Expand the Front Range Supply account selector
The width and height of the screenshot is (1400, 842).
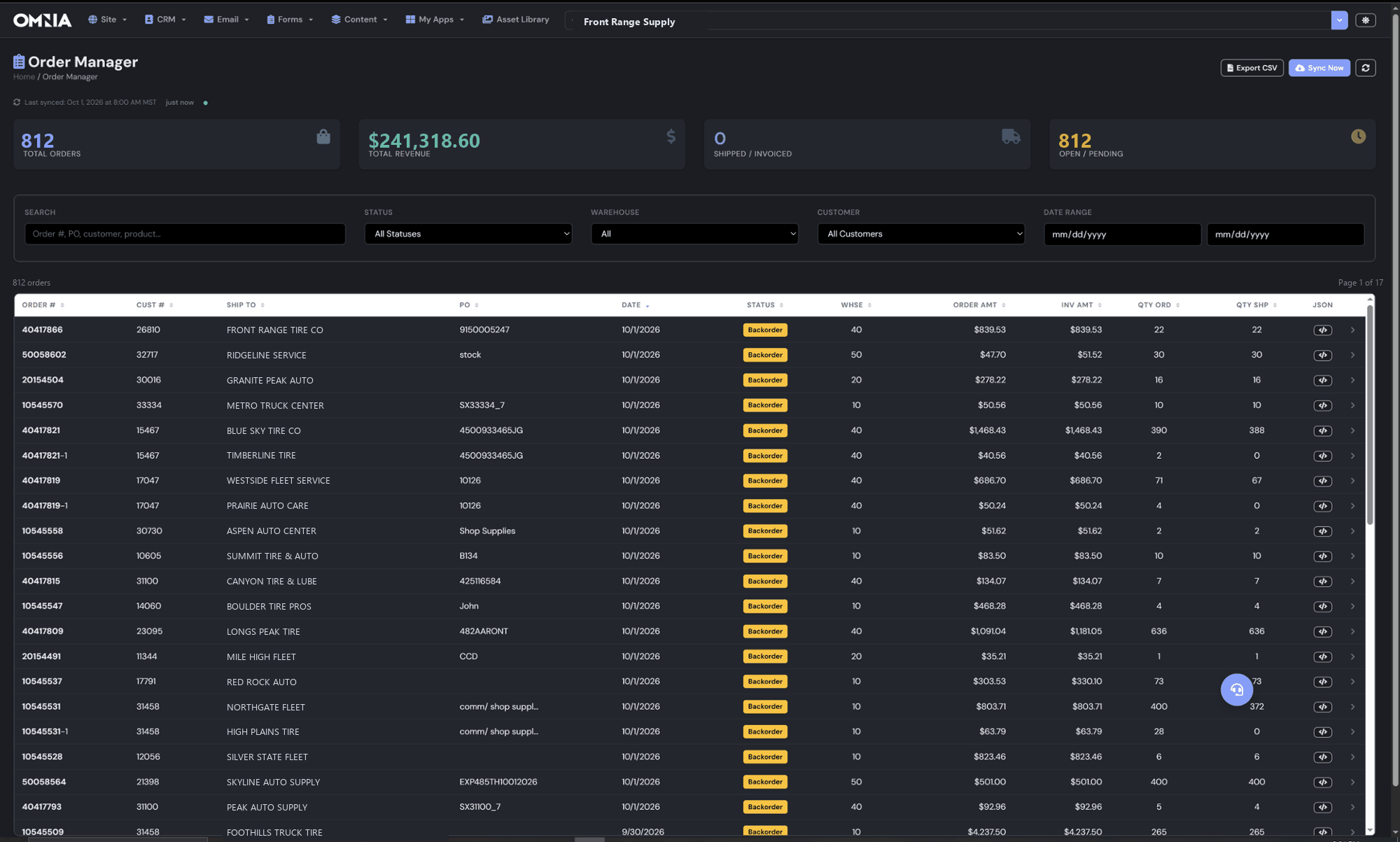[1338, 20]
